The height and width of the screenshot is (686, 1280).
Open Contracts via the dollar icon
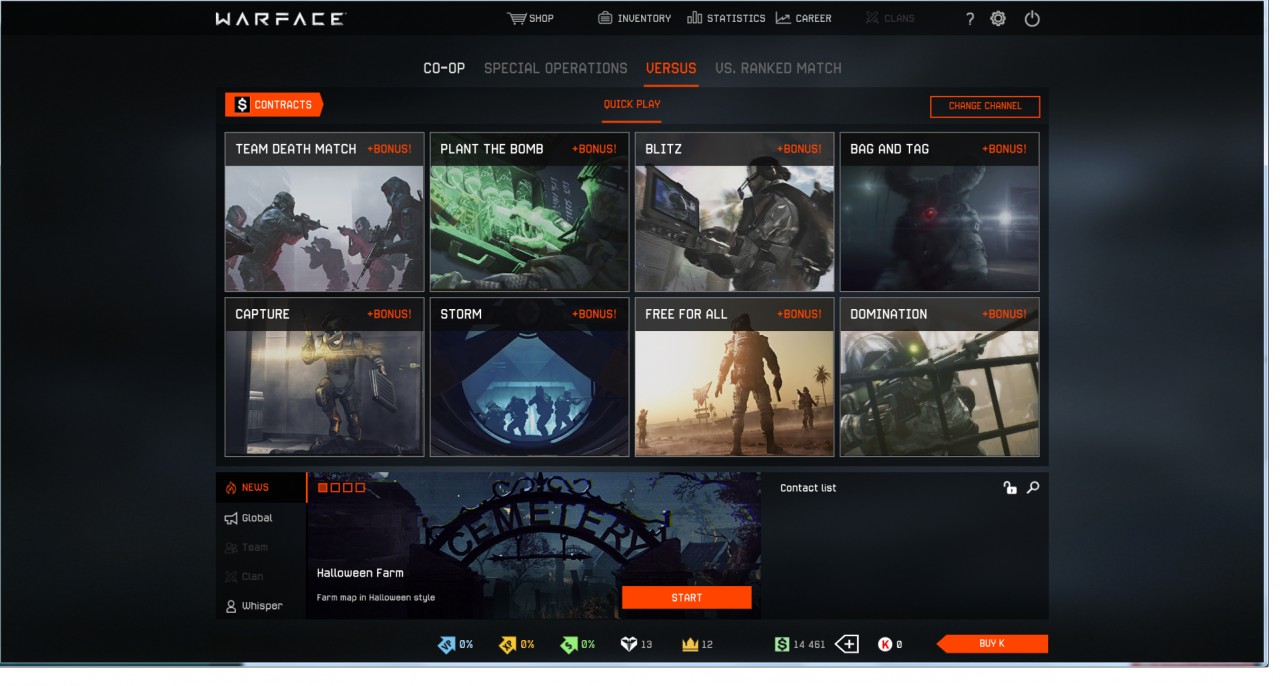pos(242,105)
